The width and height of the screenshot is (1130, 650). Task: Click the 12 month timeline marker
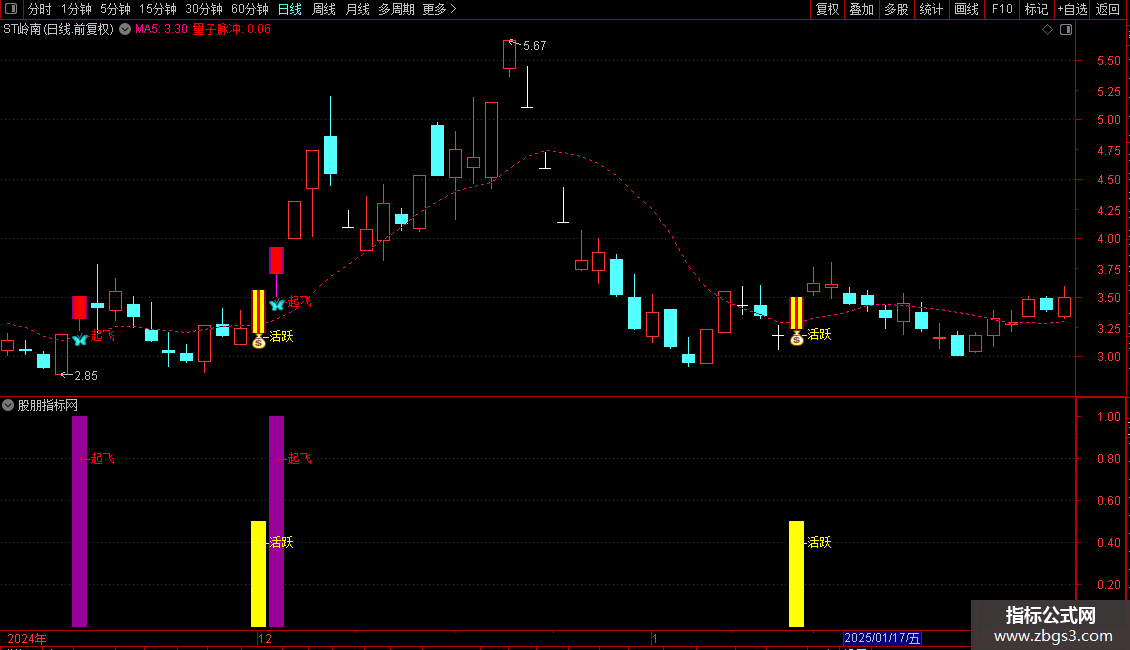pos(265,639)
